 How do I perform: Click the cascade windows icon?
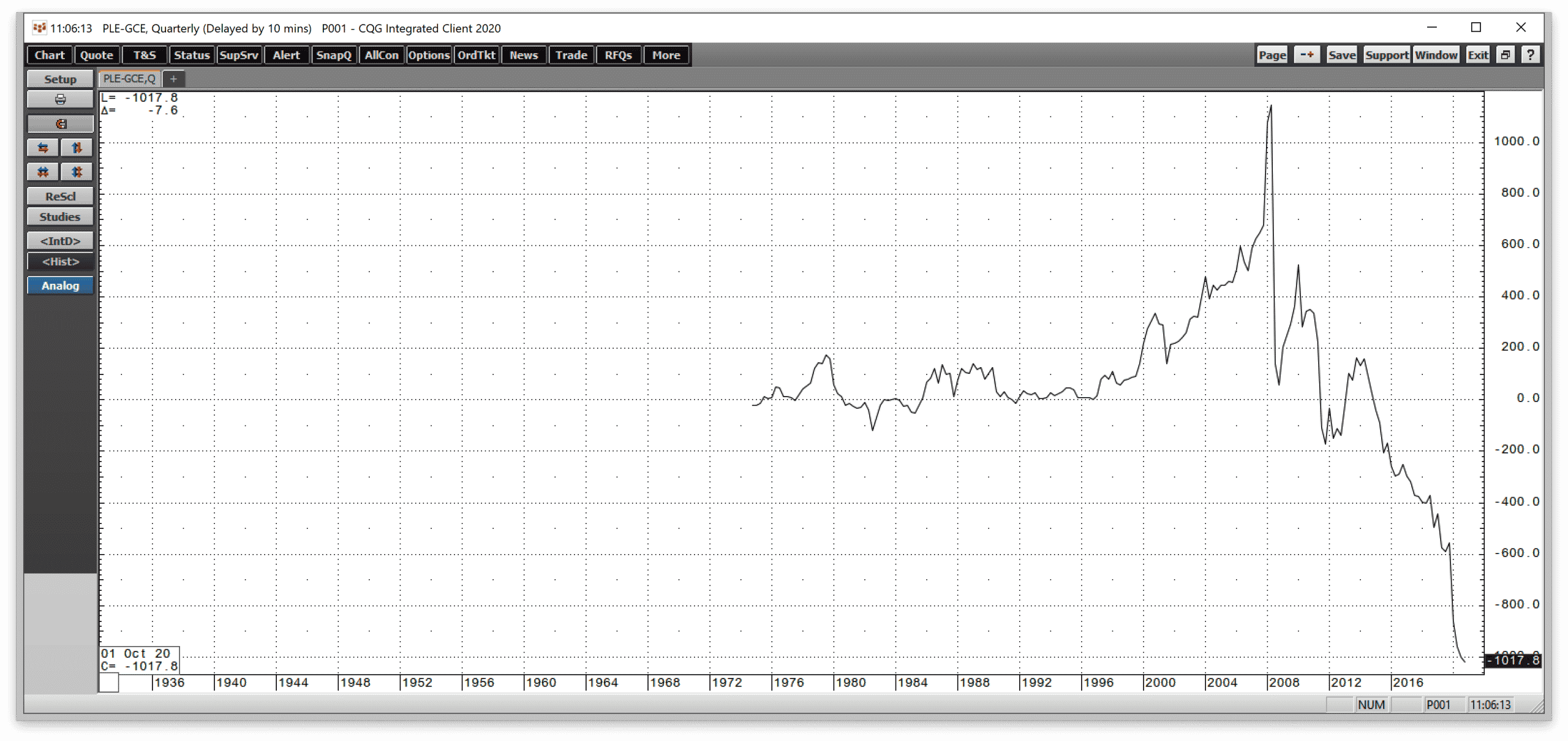1506,55
